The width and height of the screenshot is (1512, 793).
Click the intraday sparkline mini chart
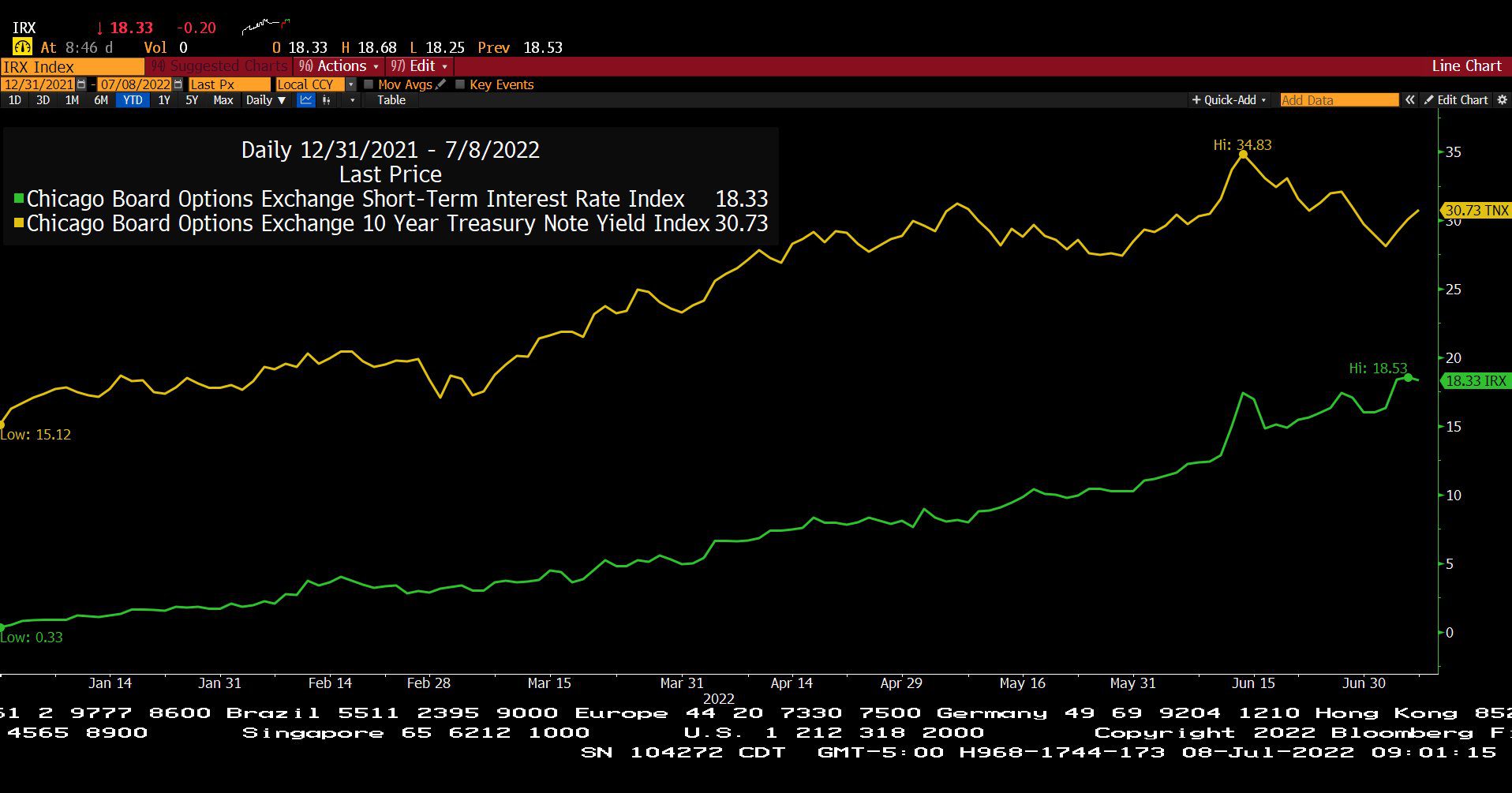pos(265,27)
